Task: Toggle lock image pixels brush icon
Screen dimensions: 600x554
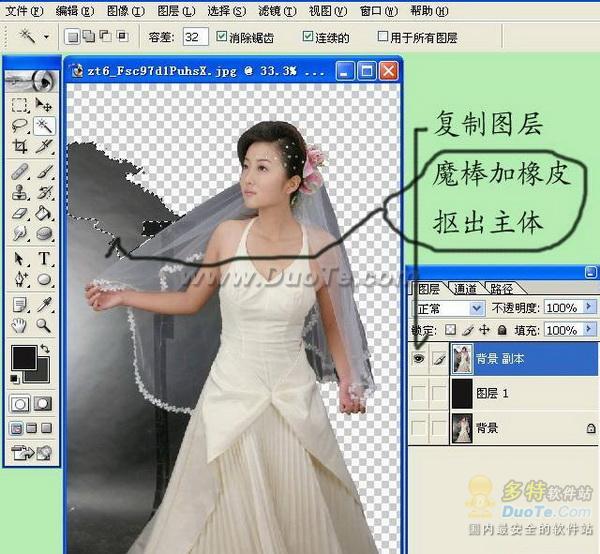Action: [x=468, y=329]
